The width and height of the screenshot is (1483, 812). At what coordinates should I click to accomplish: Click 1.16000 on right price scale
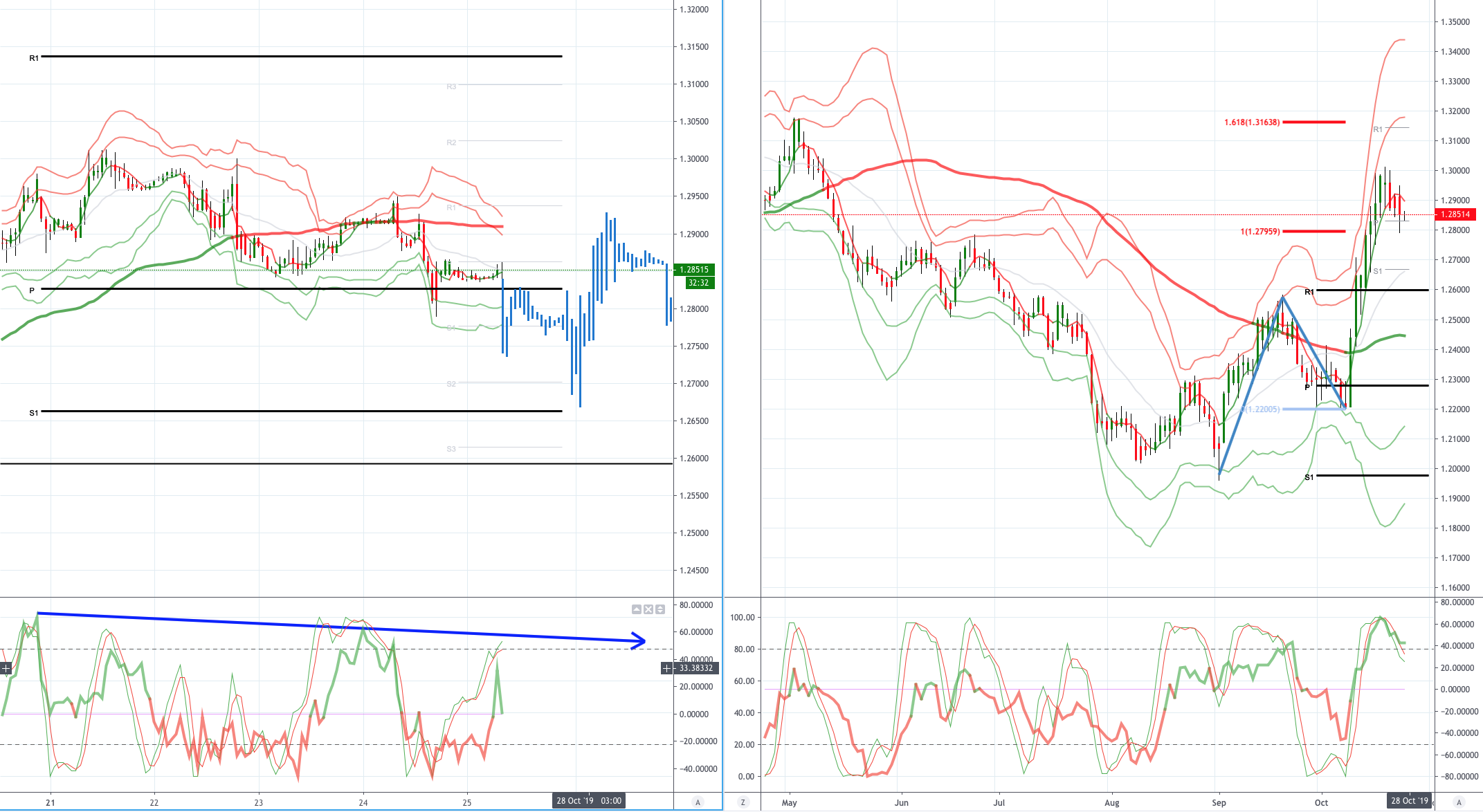pos(1455,588)
